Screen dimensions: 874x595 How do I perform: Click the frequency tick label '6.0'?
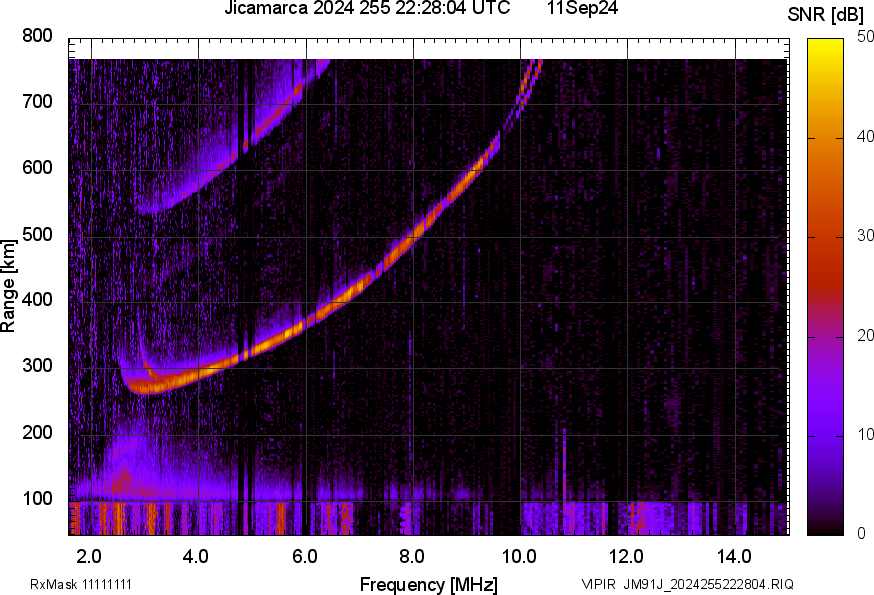[304, 557]
